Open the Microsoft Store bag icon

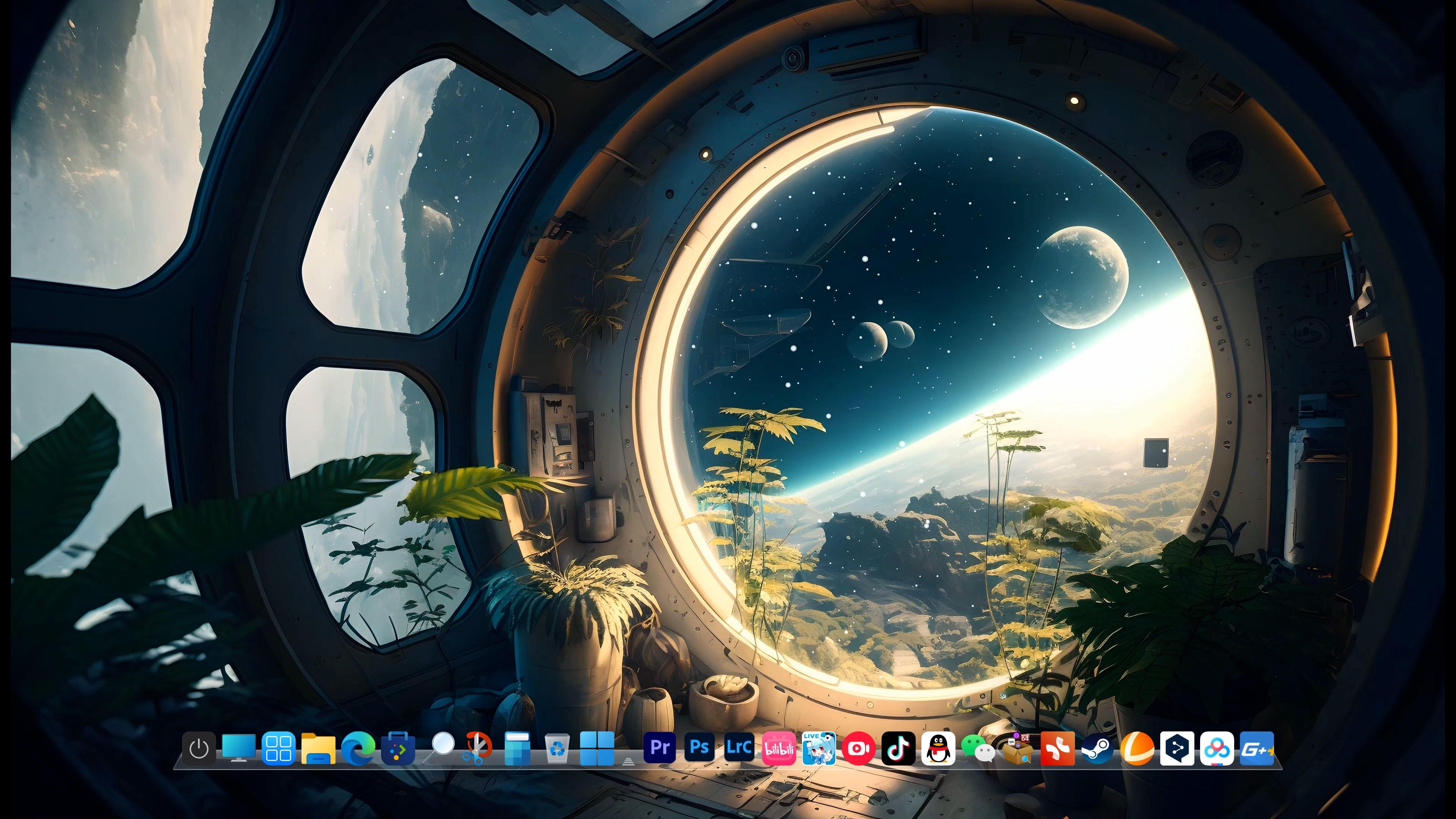(398, 748)
